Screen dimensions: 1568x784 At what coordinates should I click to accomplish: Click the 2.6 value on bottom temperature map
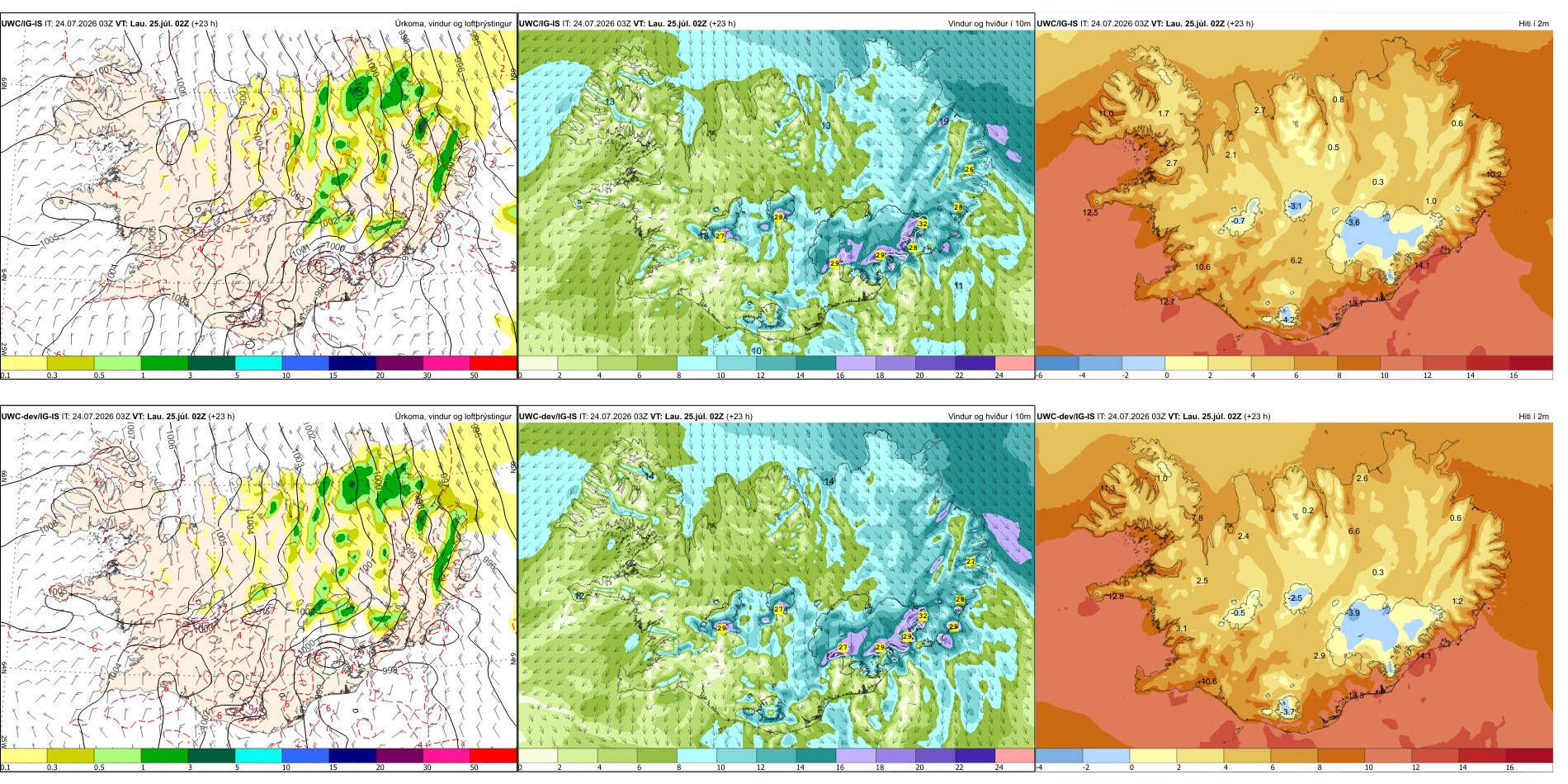coord(1362,478)
